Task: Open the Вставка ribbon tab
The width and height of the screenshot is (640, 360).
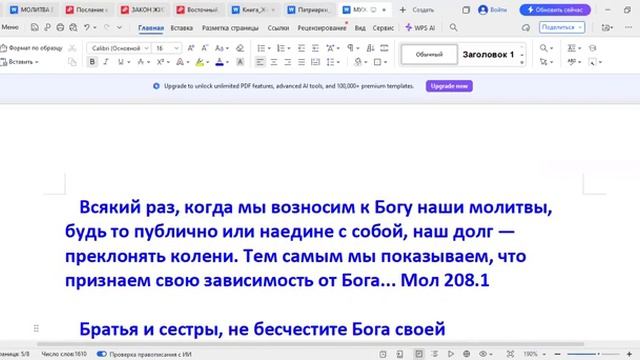Action: pos(182,28)
